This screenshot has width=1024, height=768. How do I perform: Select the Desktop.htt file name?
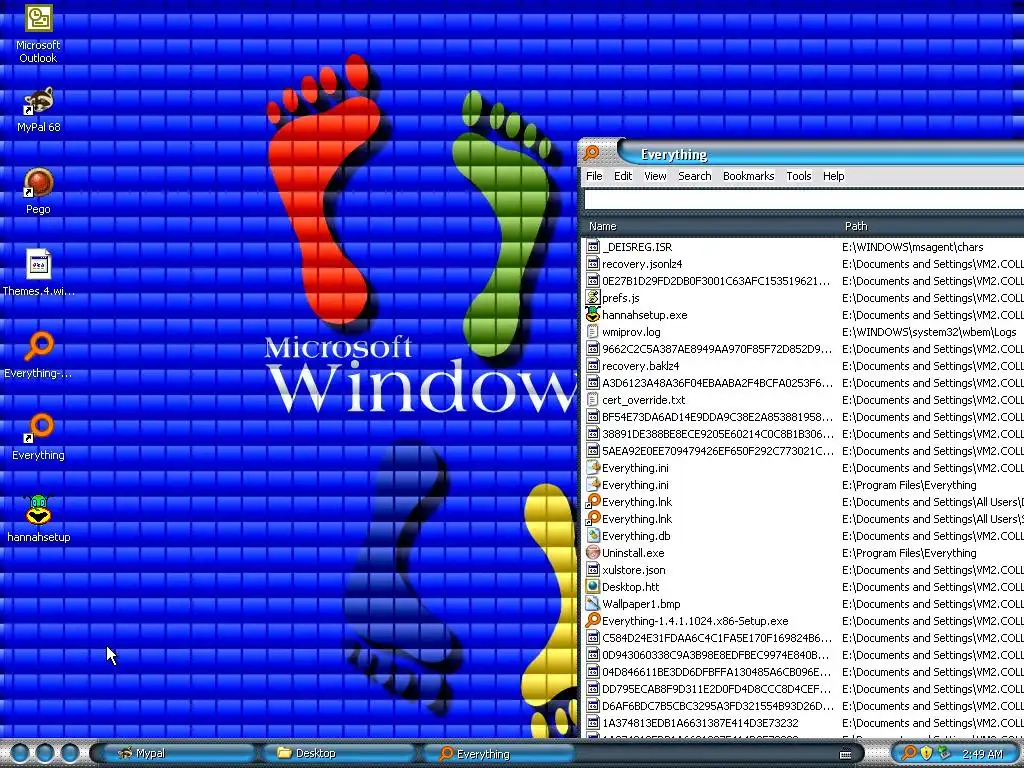630,586
